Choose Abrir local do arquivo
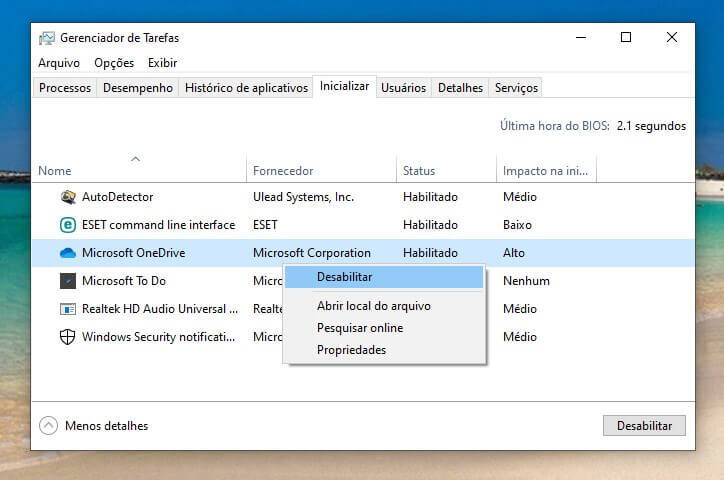 (x=384, y=306)
